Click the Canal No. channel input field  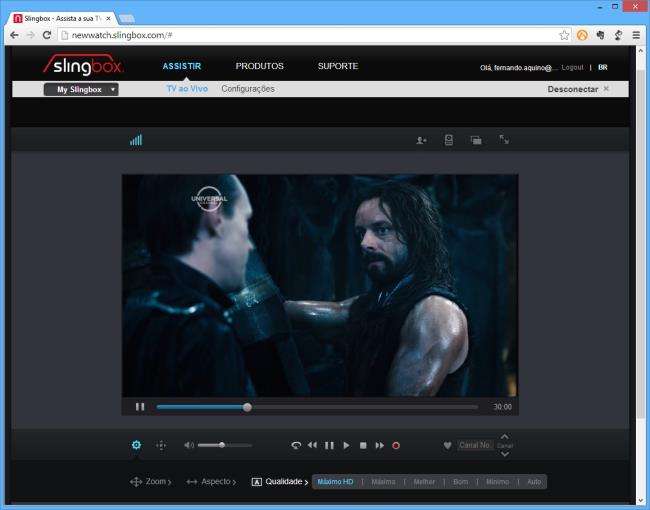click(475, 445)
